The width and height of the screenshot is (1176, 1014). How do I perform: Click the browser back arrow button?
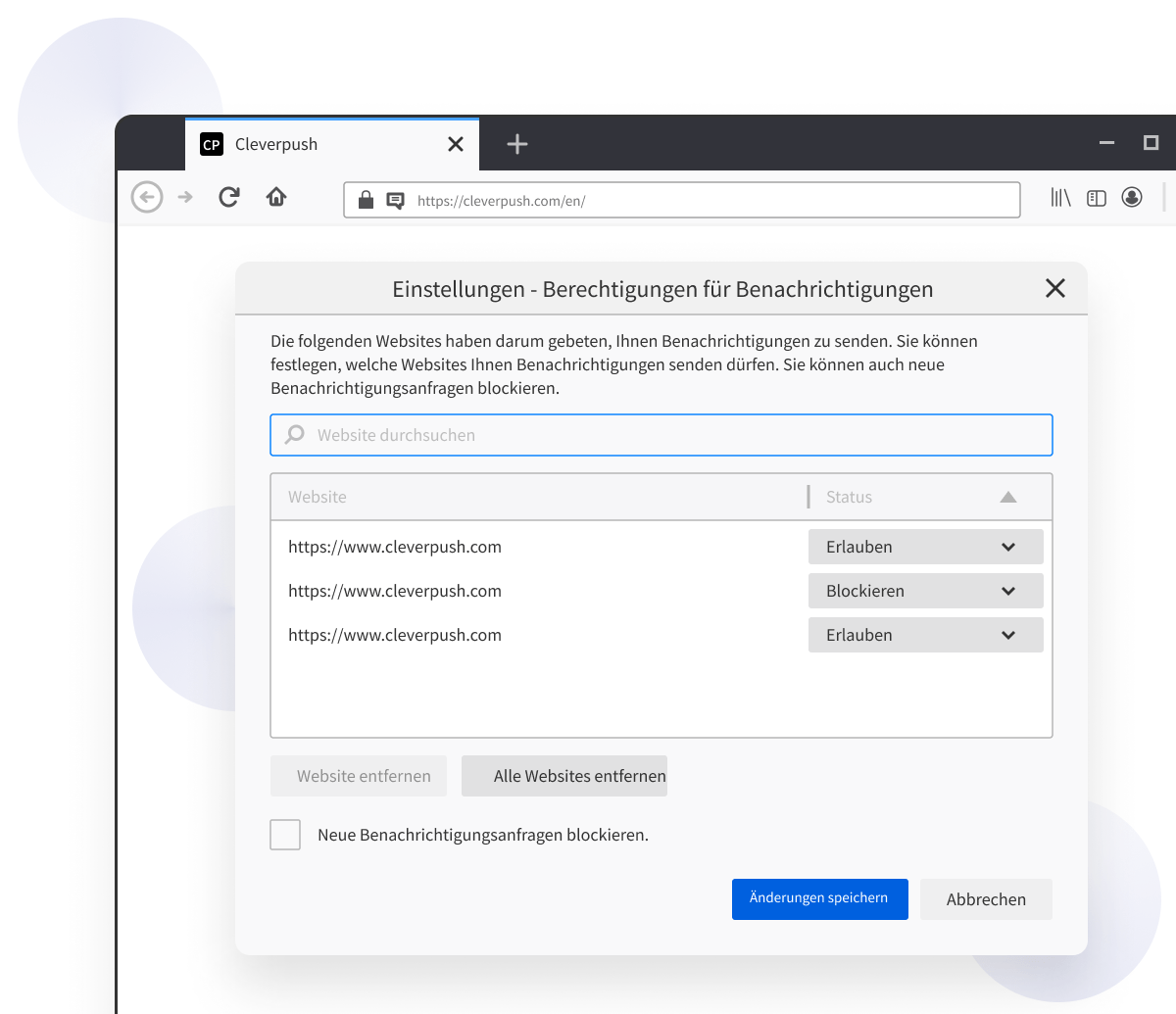[x=147, y=197]
